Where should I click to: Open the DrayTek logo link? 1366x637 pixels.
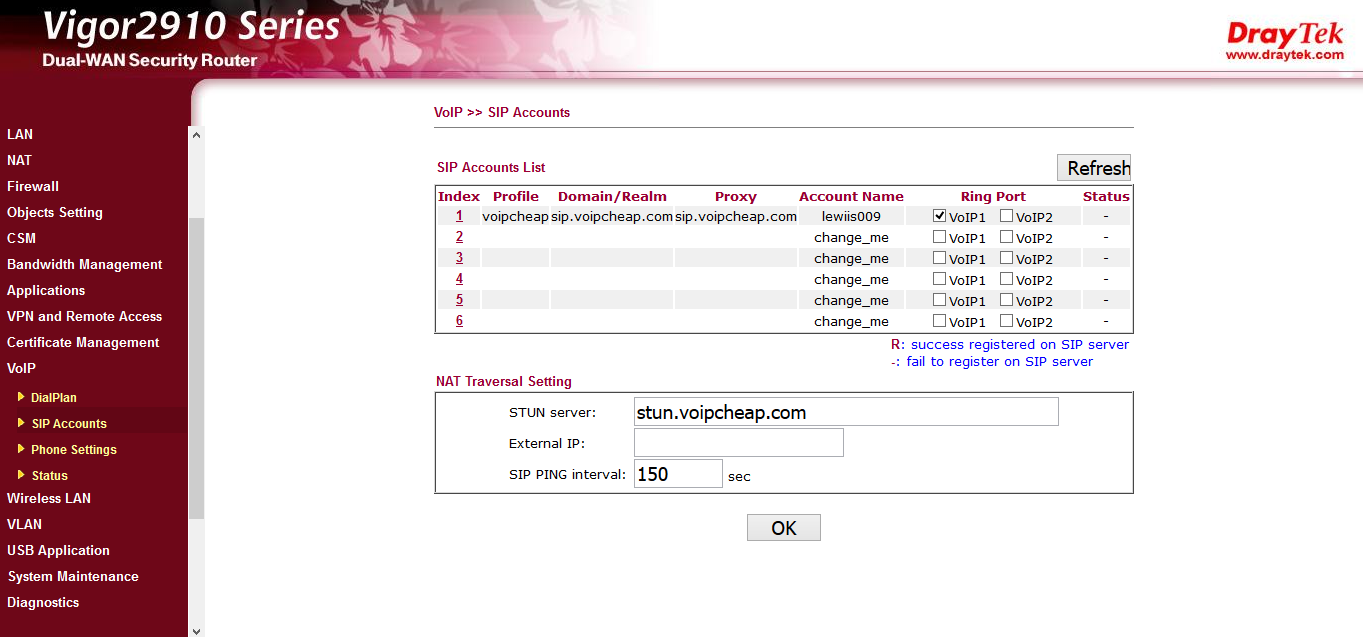coord(1285,40)
